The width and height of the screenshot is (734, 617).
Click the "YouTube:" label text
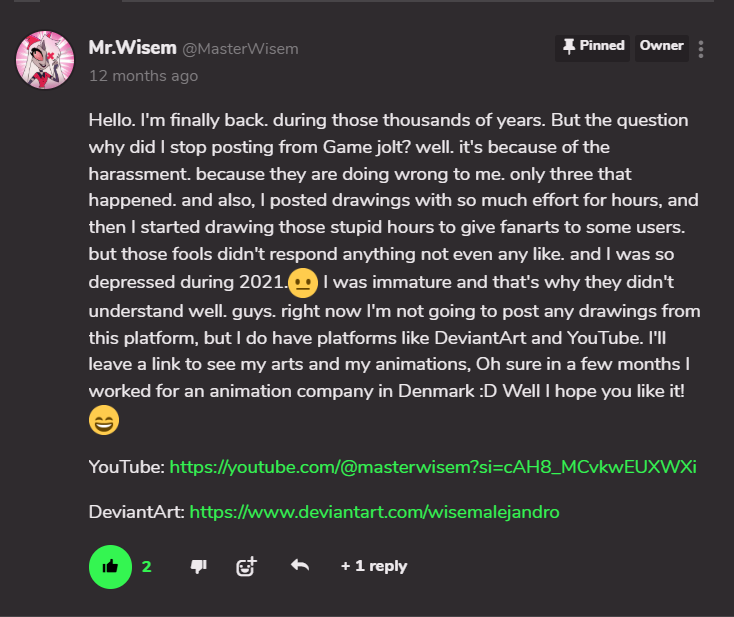coord(127,467)
